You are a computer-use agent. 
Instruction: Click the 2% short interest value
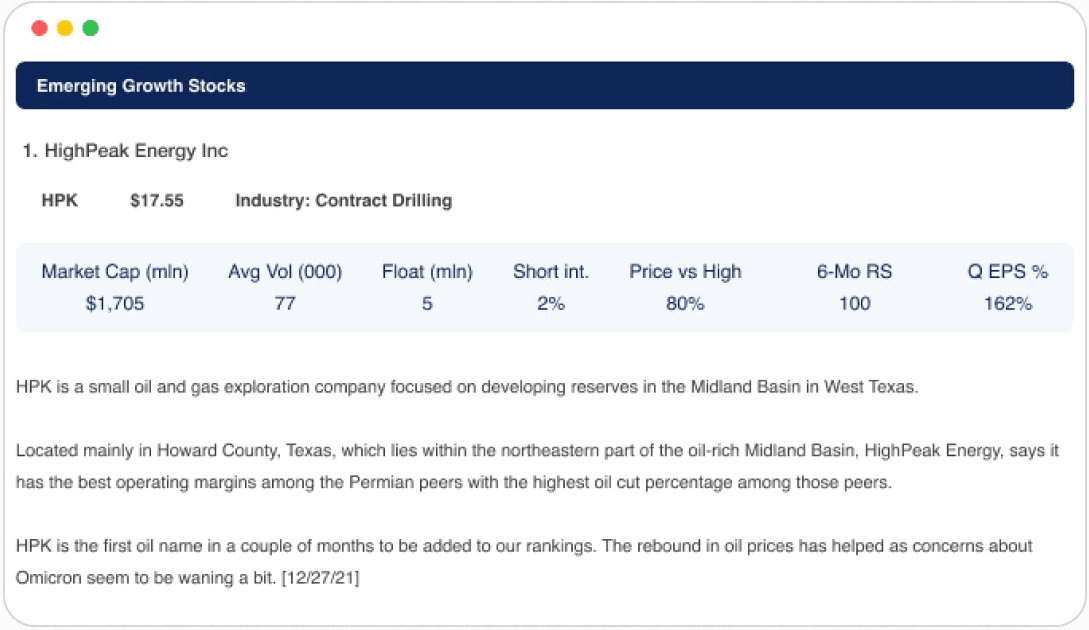tap(551, 304)
